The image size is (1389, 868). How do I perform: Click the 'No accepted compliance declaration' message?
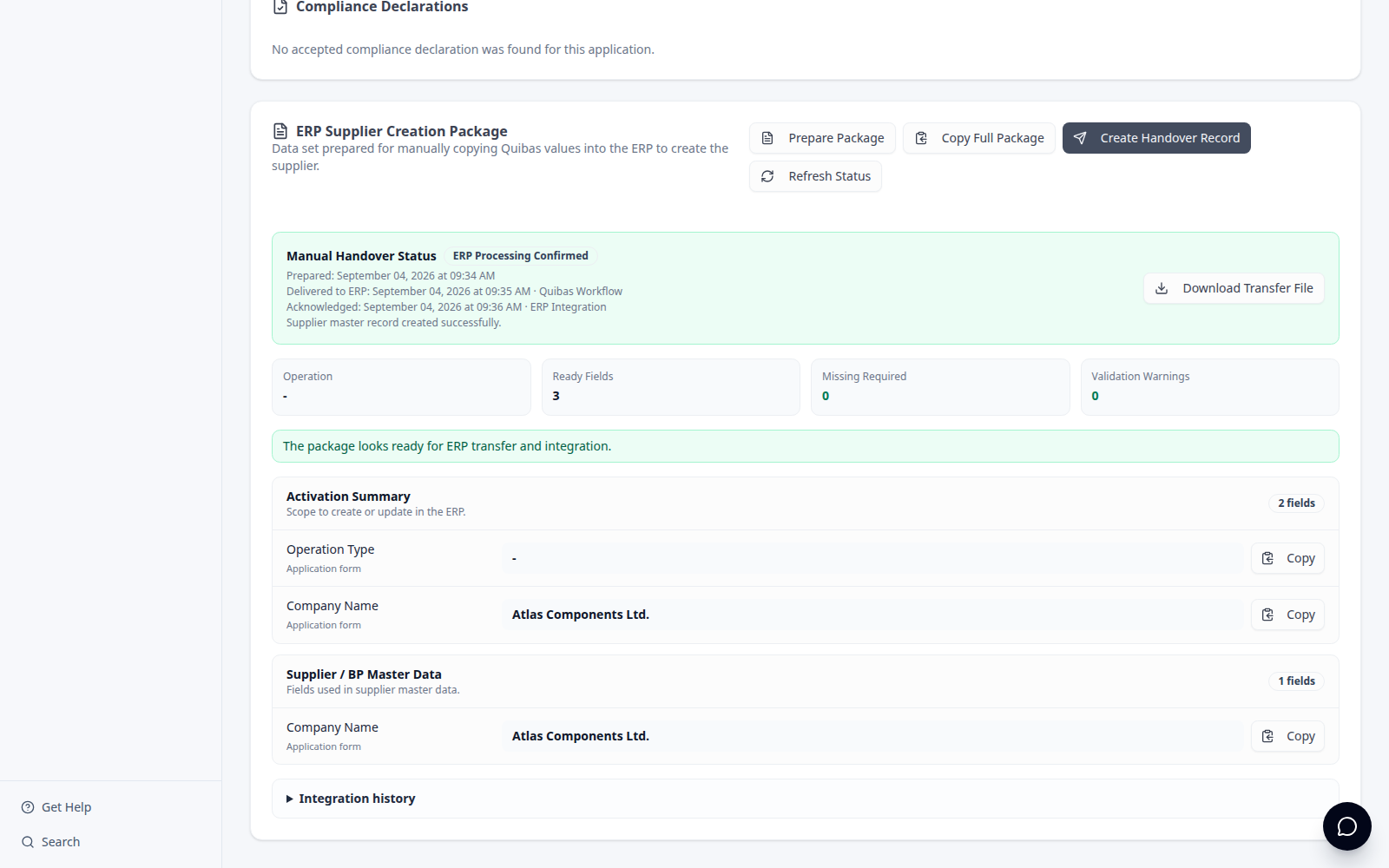pyautogui.click(x=463, y=49)
